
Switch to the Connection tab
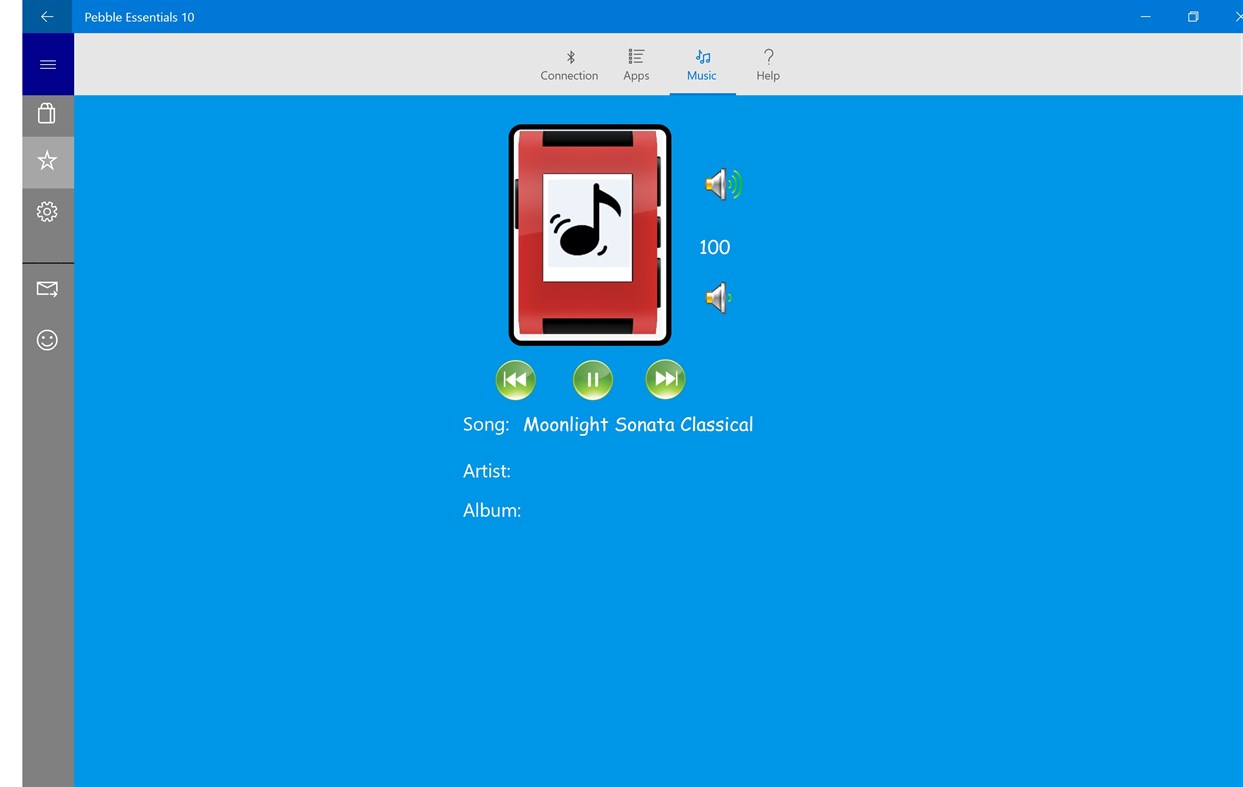570,74
